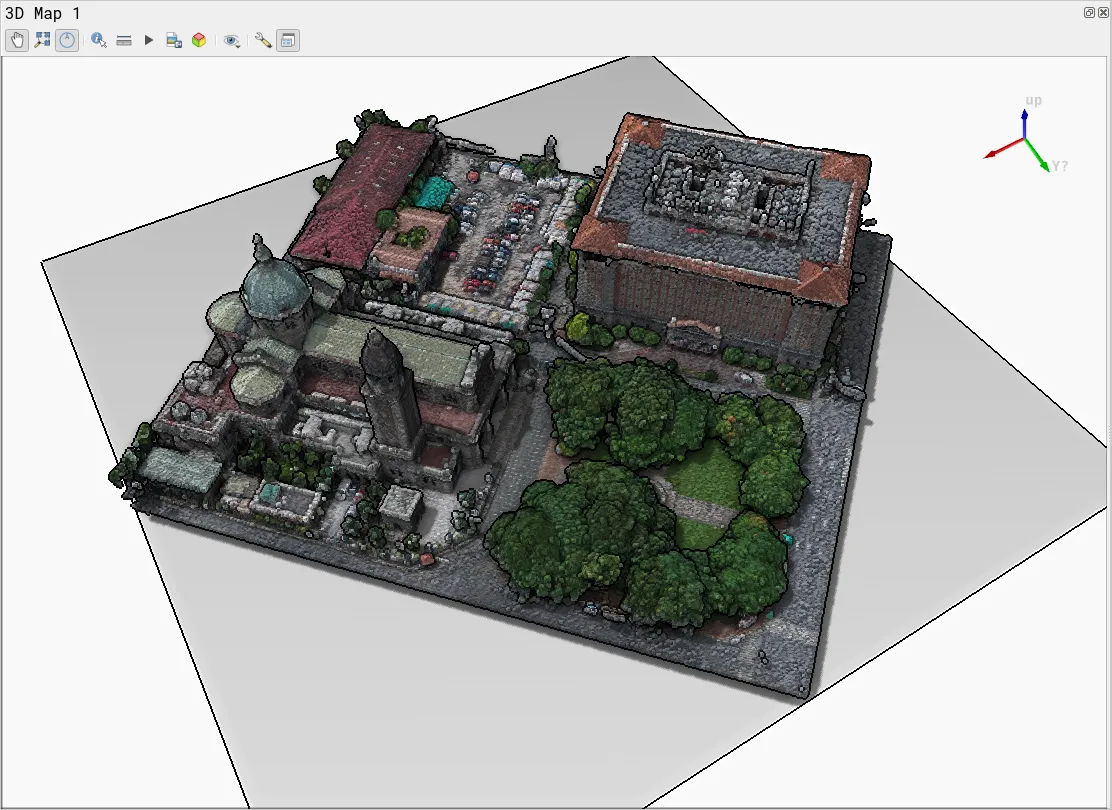Click the Save as Image icon

pos(172,40)
